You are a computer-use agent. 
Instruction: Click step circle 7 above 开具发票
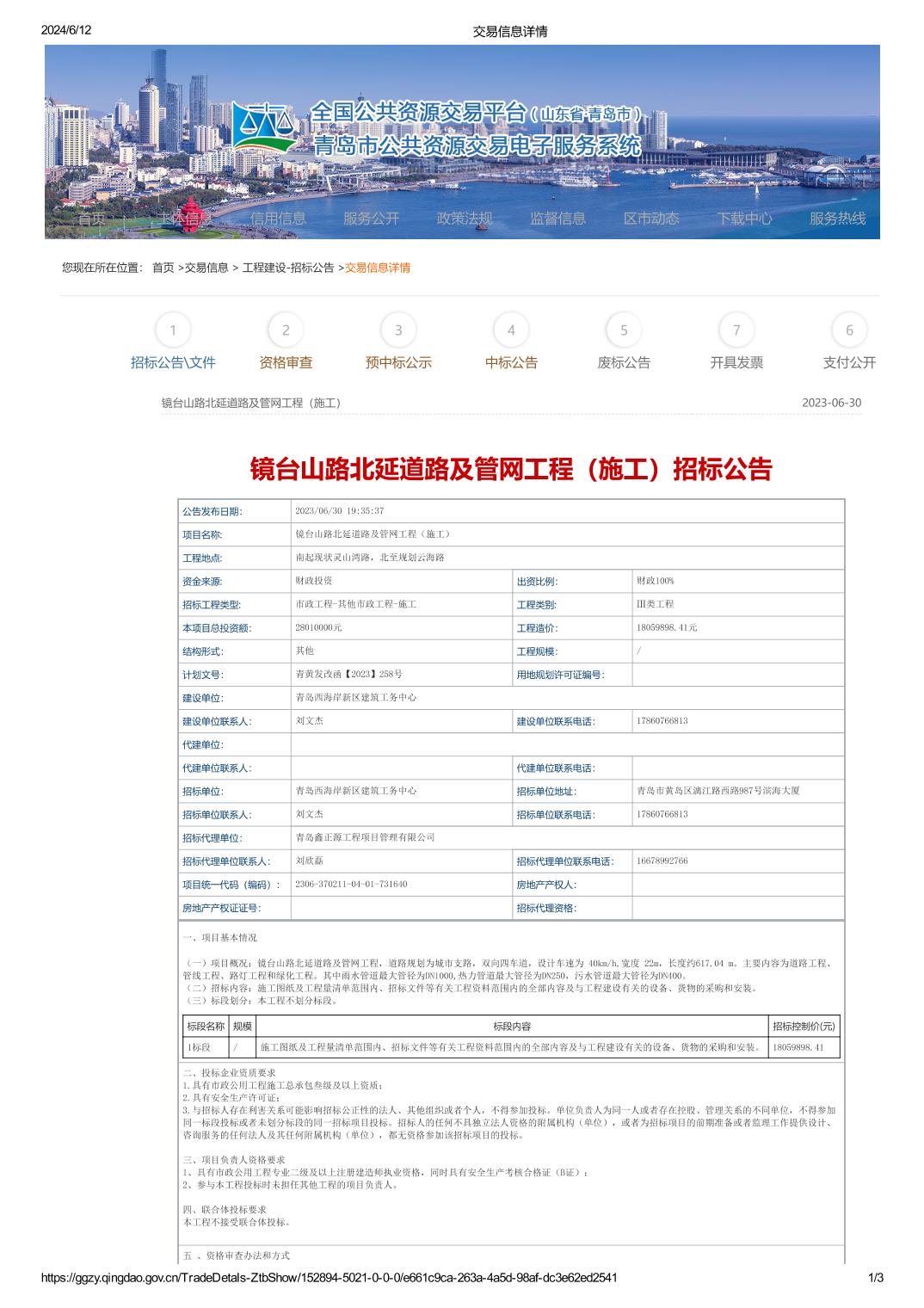(736, 330)
